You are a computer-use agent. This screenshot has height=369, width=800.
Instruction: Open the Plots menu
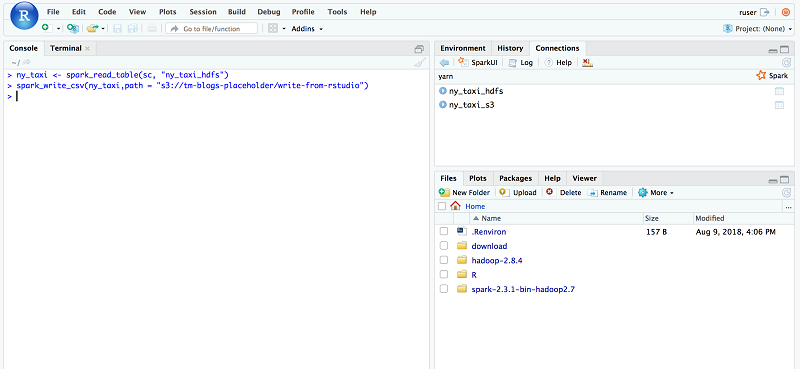[x=168, y=12]
